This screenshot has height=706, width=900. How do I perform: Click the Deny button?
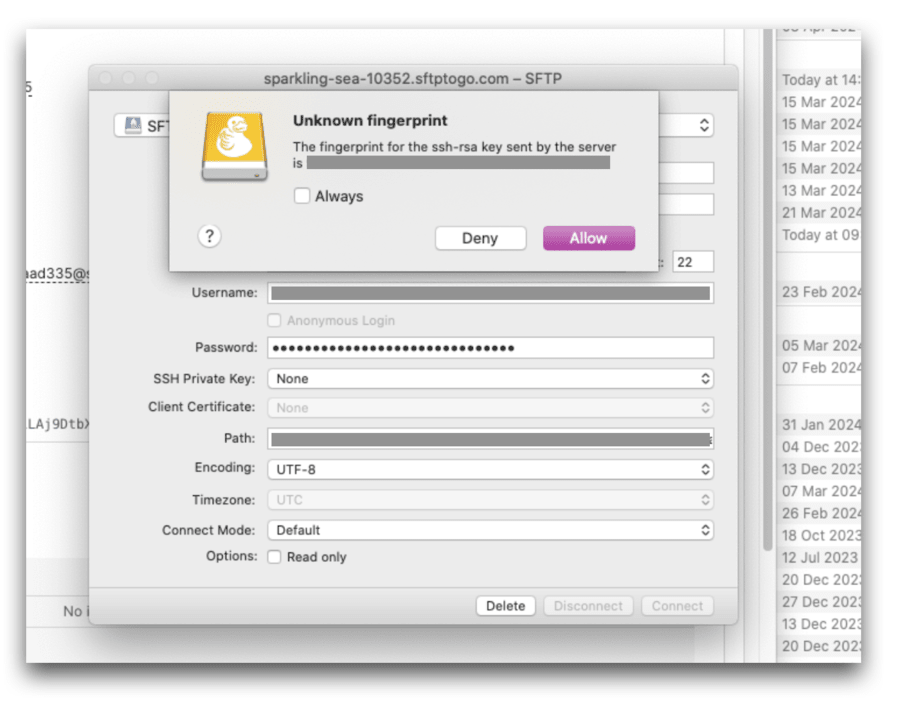pyautogui.click(x=480, y=238)
